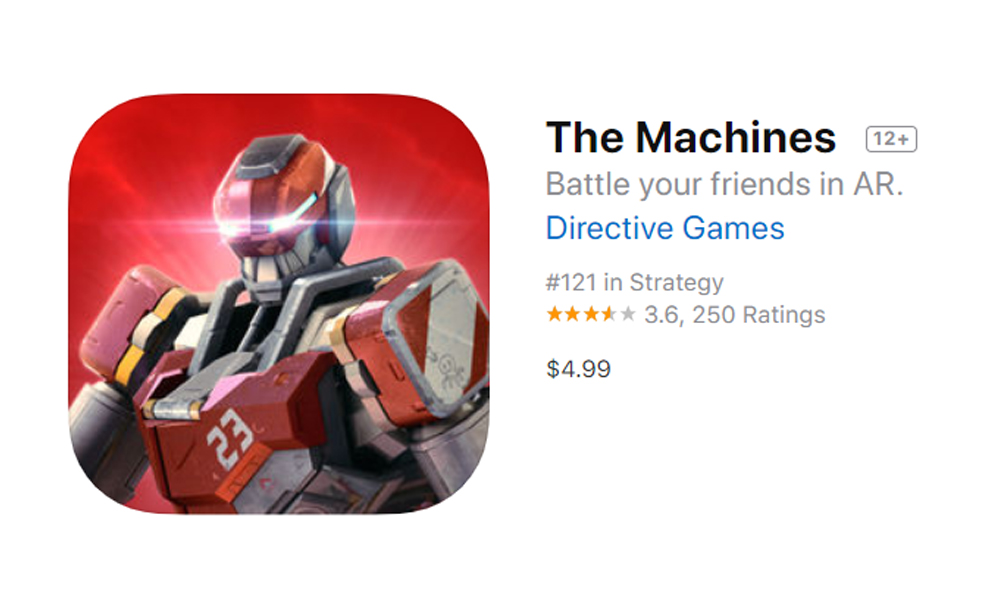1000x600 pixels.
Task: Click the 12+ age rating badge
Action: 891,139
